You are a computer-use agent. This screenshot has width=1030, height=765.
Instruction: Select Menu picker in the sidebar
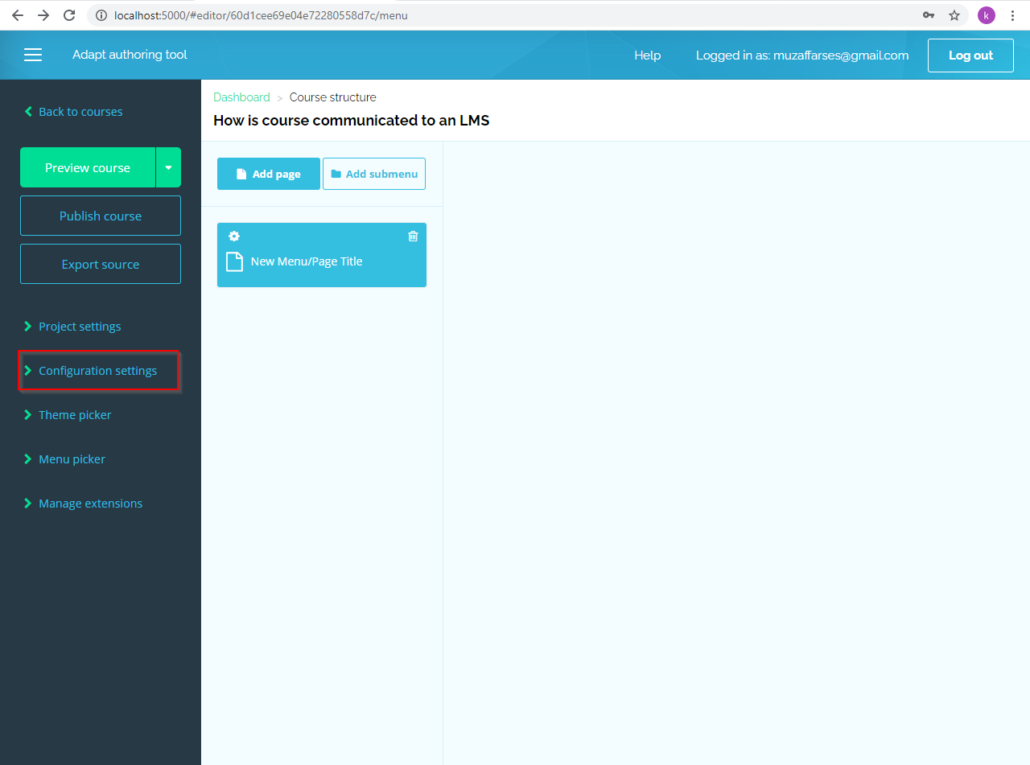(x=72, y=459)
